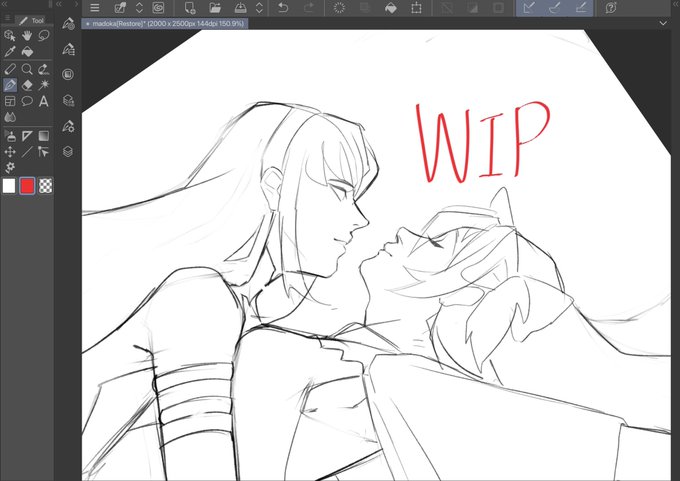Open a file with the folder icon

215,8
